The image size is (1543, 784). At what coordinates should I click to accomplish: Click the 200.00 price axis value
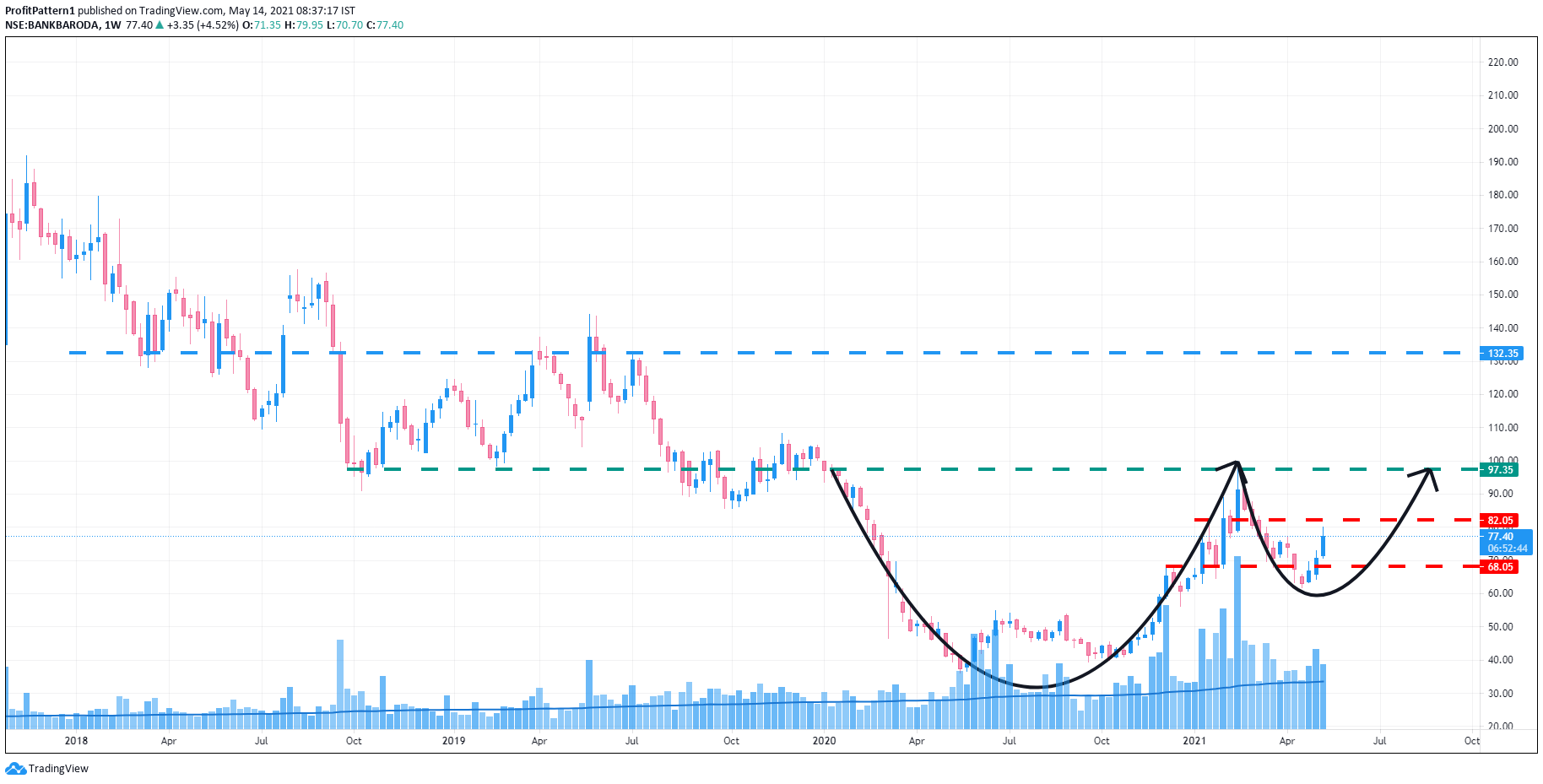click(x=1502, y=129)
